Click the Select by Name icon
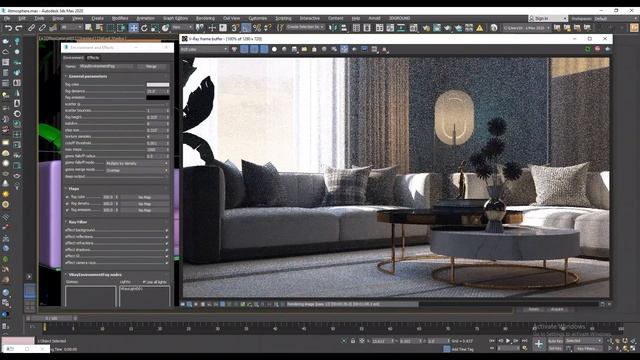This screenshot has height=360, width=640. 99,28
